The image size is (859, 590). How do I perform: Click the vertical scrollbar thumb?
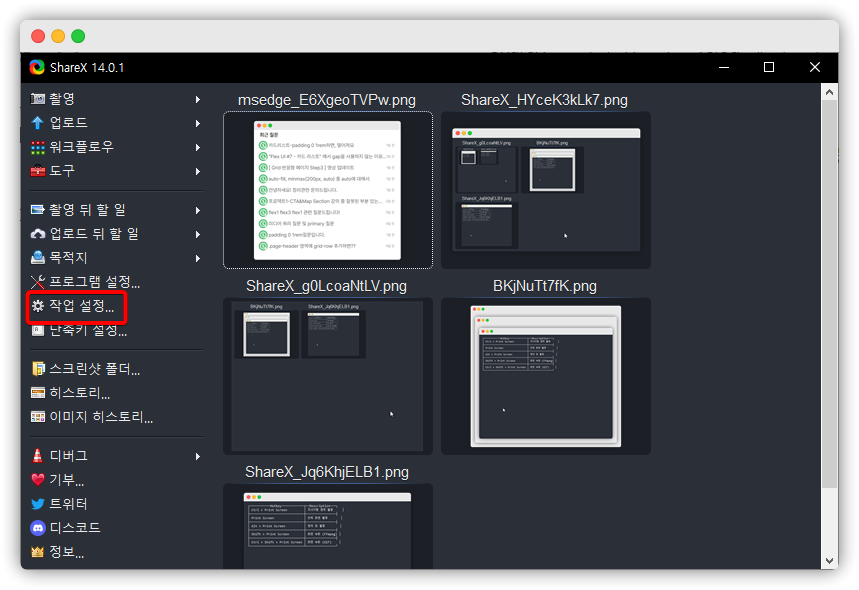[x=829, y=294]
